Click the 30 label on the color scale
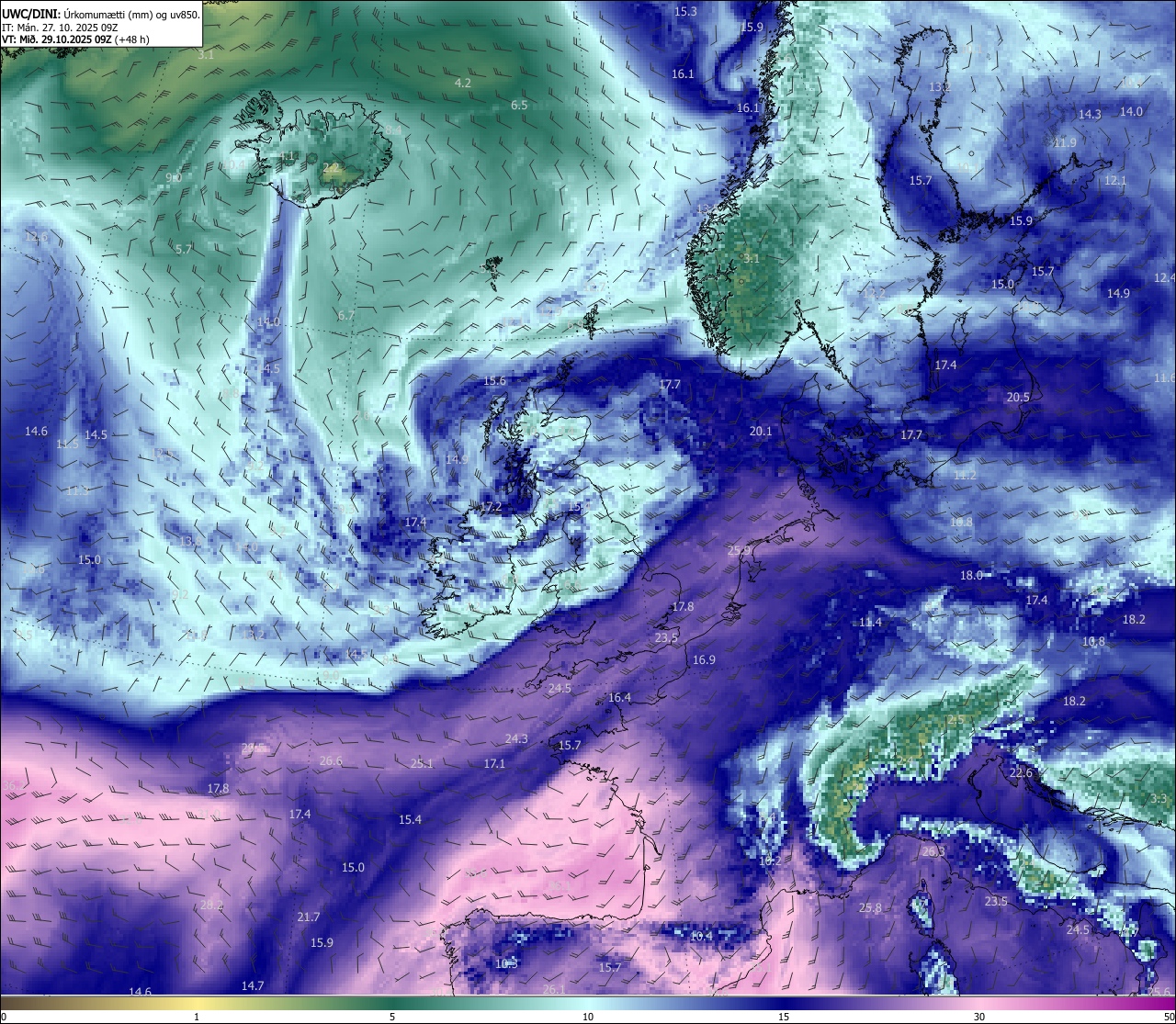Screen dimensions: 1176x1024 point(979,1017)
